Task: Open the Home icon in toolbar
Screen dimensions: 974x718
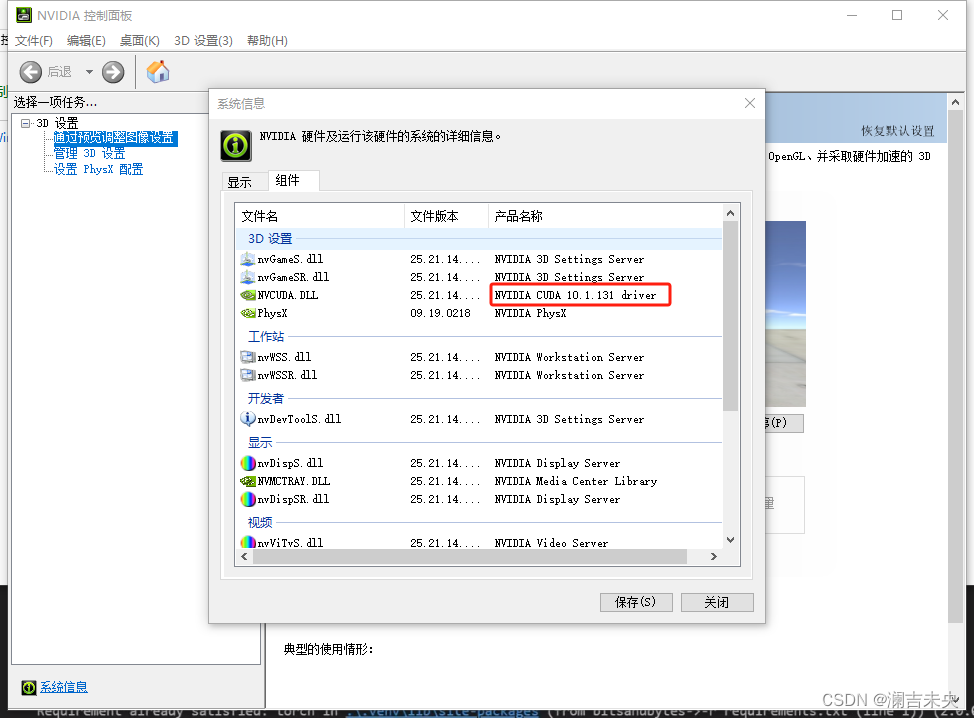Action: pos(158,71)
